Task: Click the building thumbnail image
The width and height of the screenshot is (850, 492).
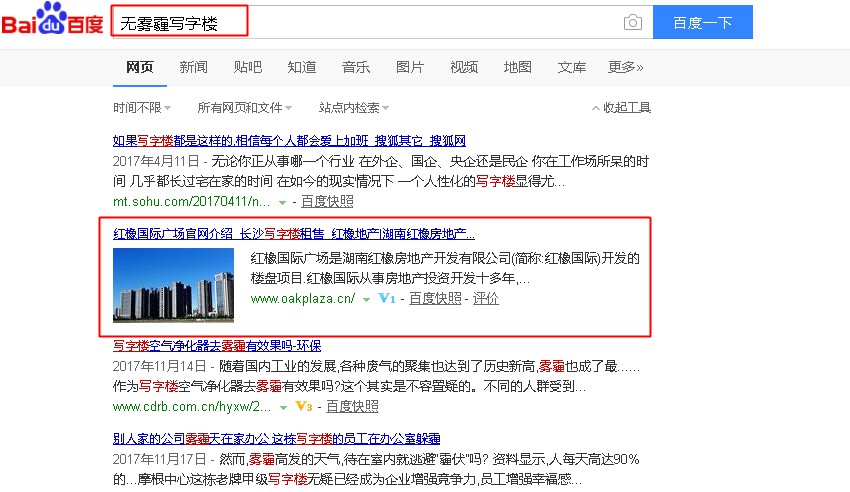Action: click(x=173, y=285)
